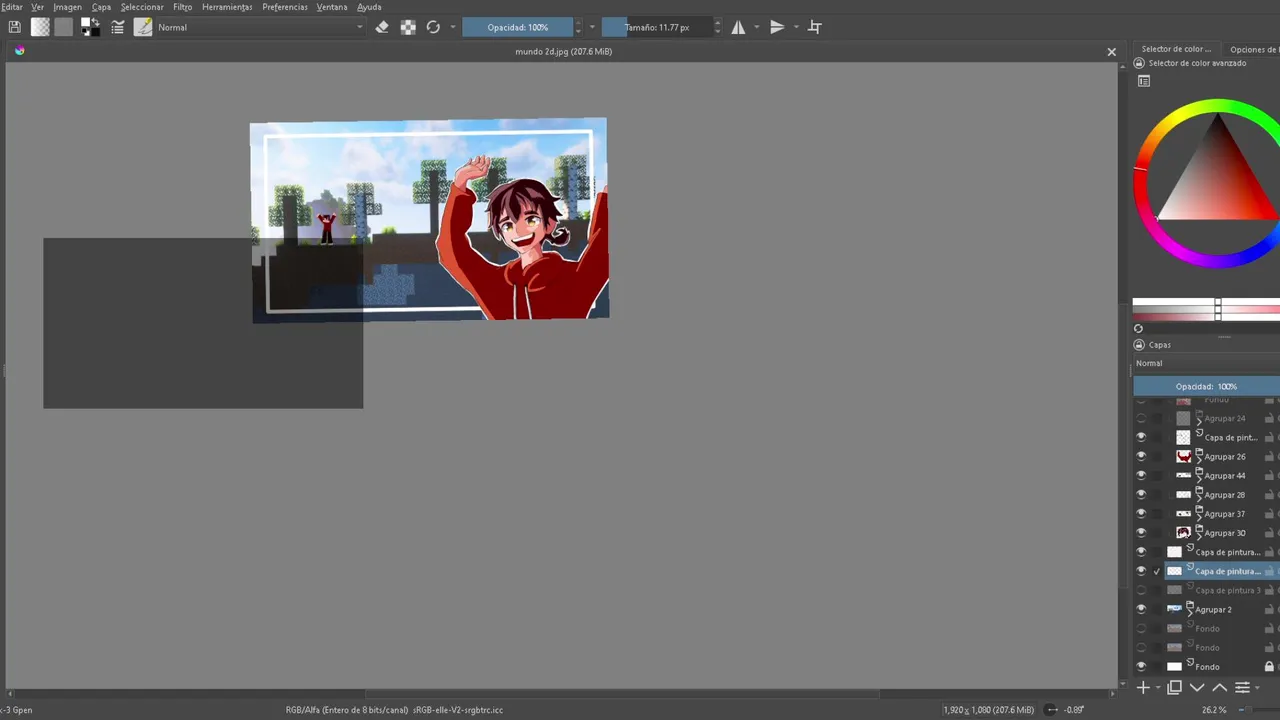Hide the Agrupar 2 layer
Screen dimensions: 1280x720
(1141, 609)
